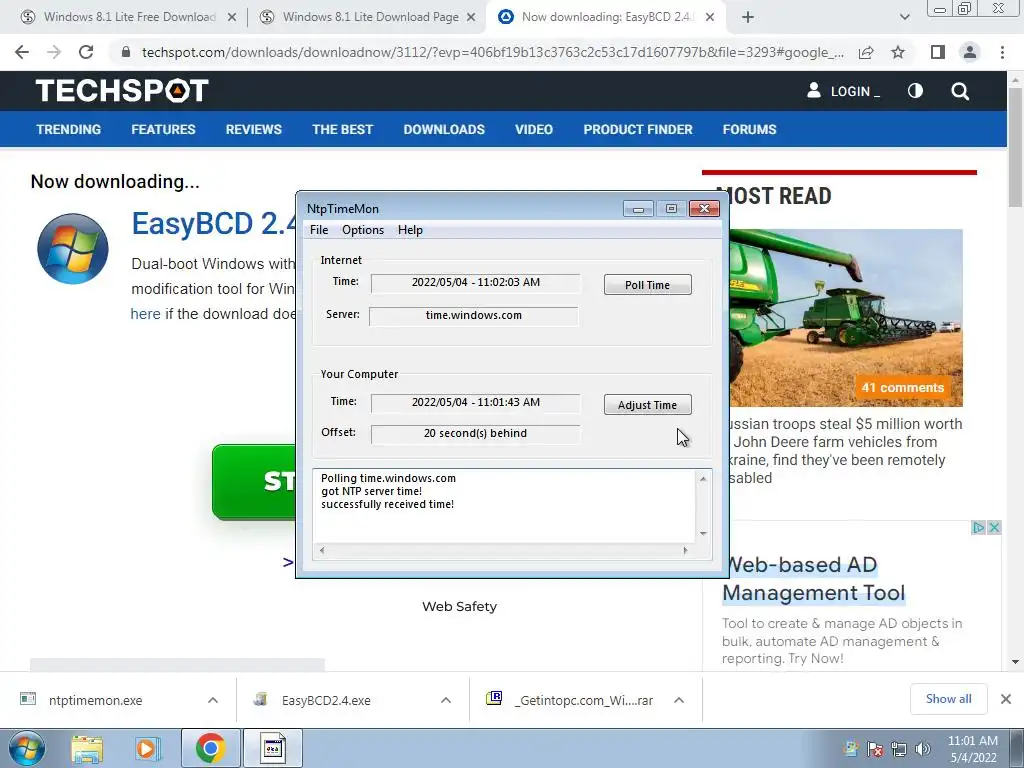The width and height of the screenshot is (1024, 768).
Task: Open the John Deere harvester article image
Action: click(846, 318)
